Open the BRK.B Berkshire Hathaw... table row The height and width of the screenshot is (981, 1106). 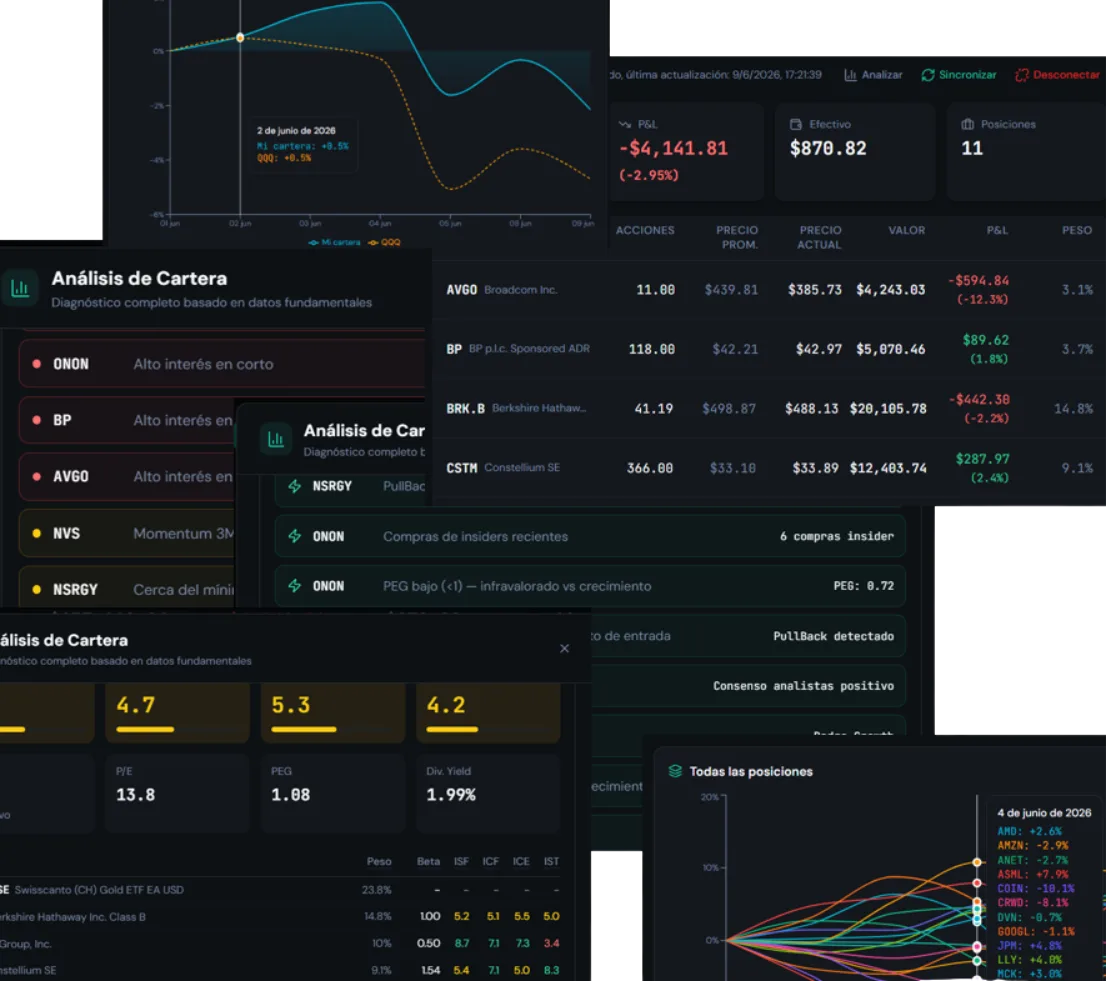769,408
